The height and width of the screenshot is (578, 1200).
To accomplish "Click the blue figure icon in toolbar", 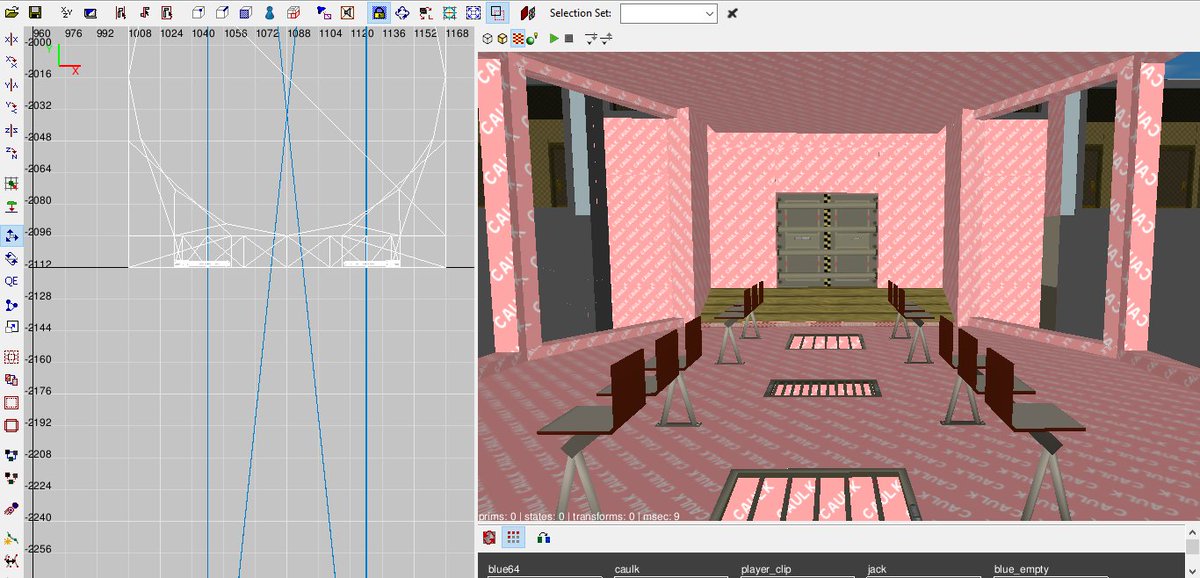I will click(x=270, y=13).
